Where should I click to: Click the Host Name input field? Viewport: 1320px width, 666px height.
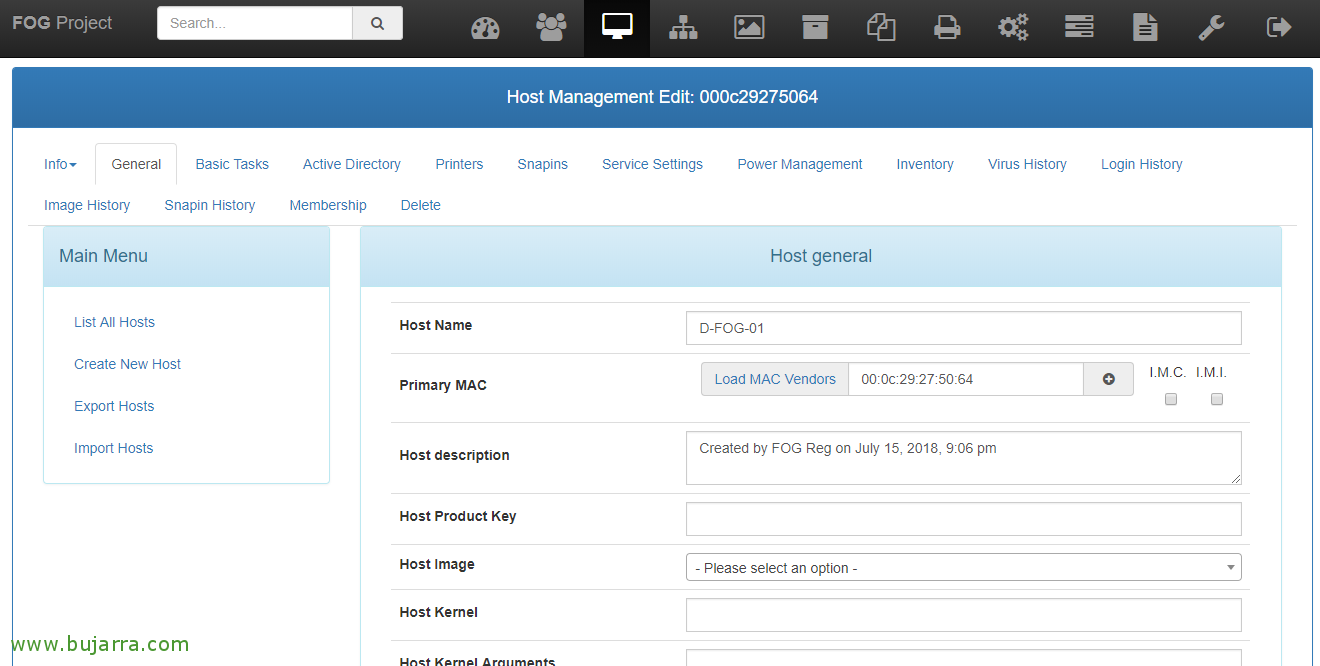(x=963, y=328)
